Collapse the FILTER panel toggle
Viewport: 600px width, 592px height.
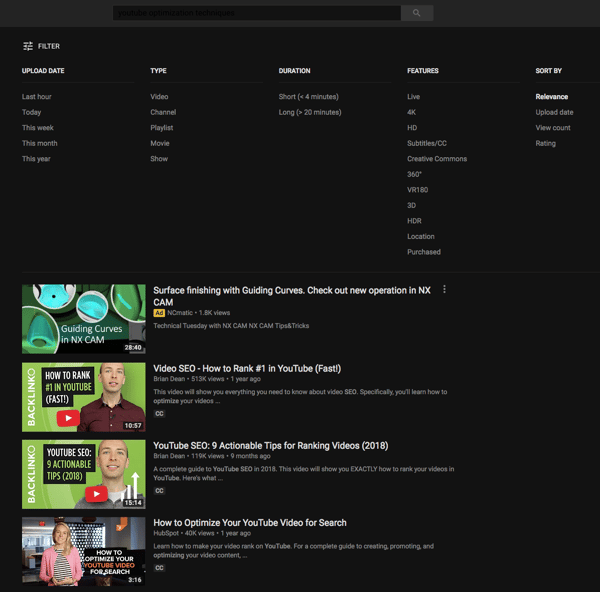[41, 46]
